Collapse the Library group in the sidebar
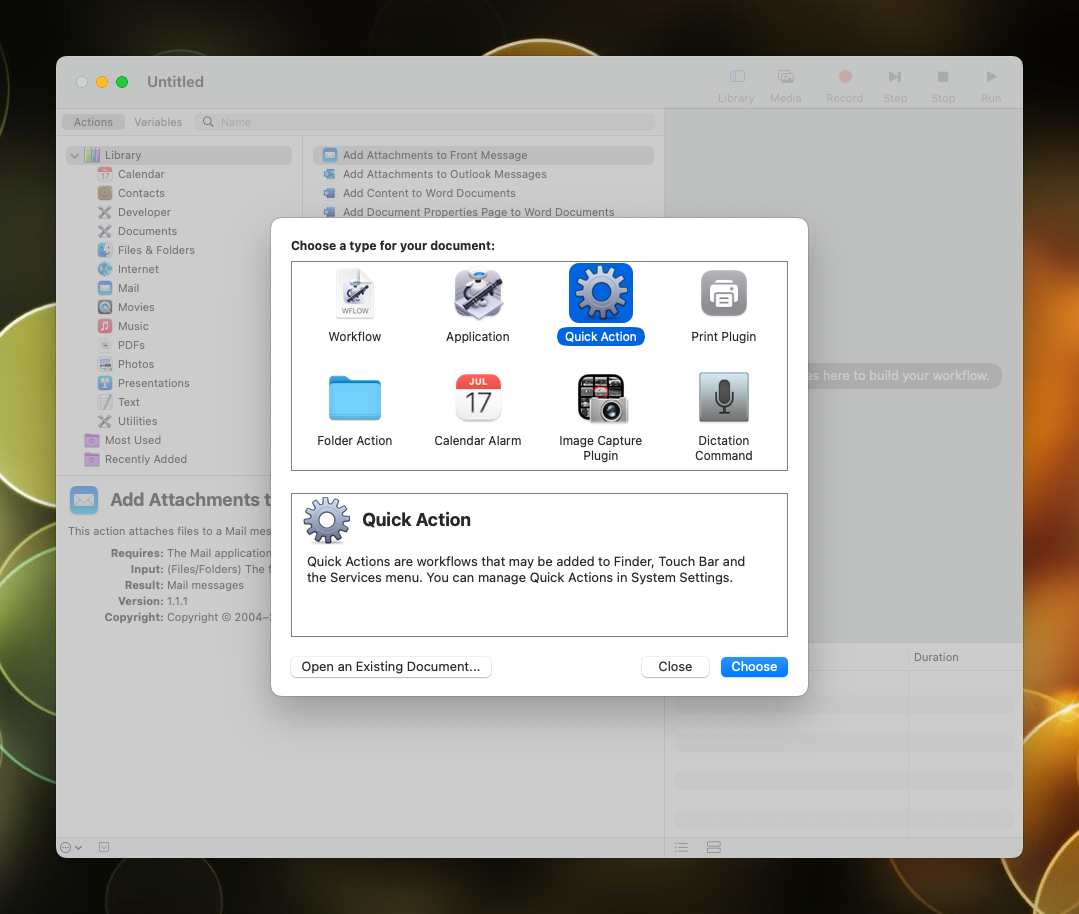Image resolution: width=1079 pixels, height=914 pixels. point(73,155)
